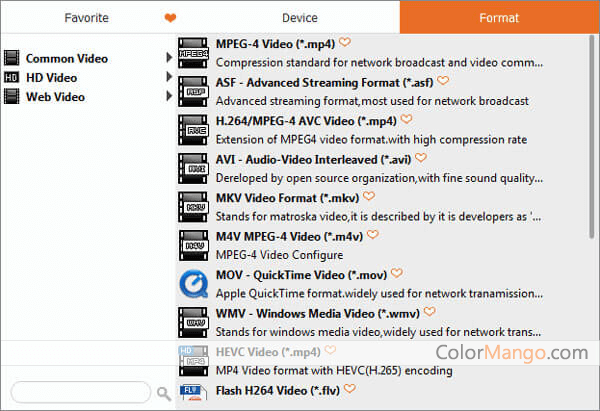Click the format list vertical scrollbar
Screen dimensions: 600x411
(x=592, y=137)
